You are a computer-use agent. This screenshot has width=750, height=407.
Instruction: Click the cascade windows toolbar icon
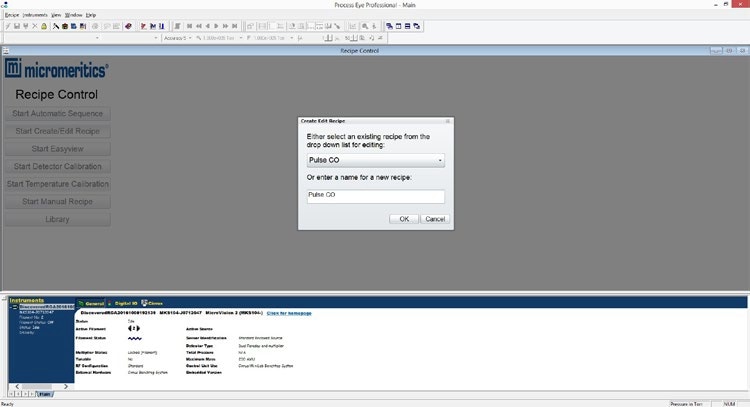(389, 26)
